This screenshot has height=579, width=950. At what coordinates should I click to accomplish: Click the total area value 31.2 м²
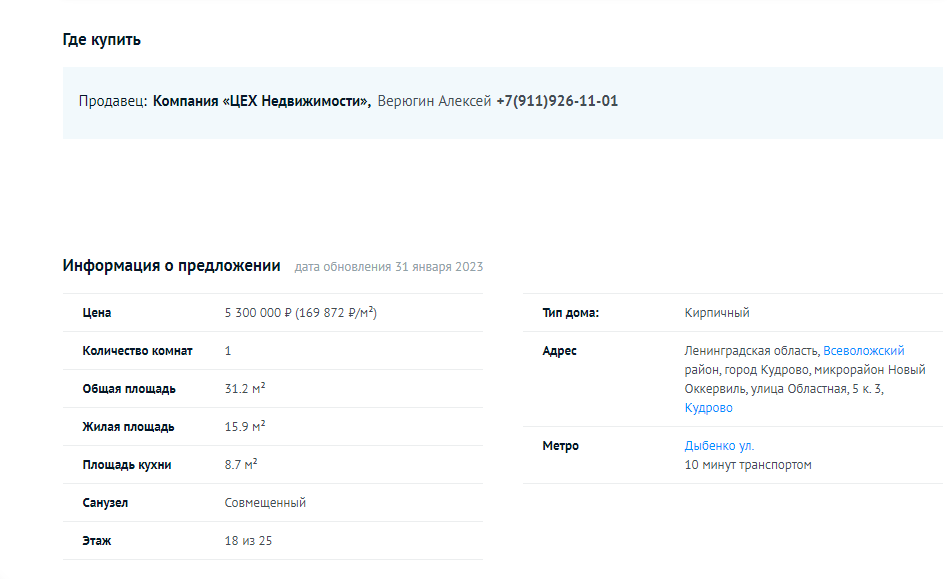(x=245, y=389)
